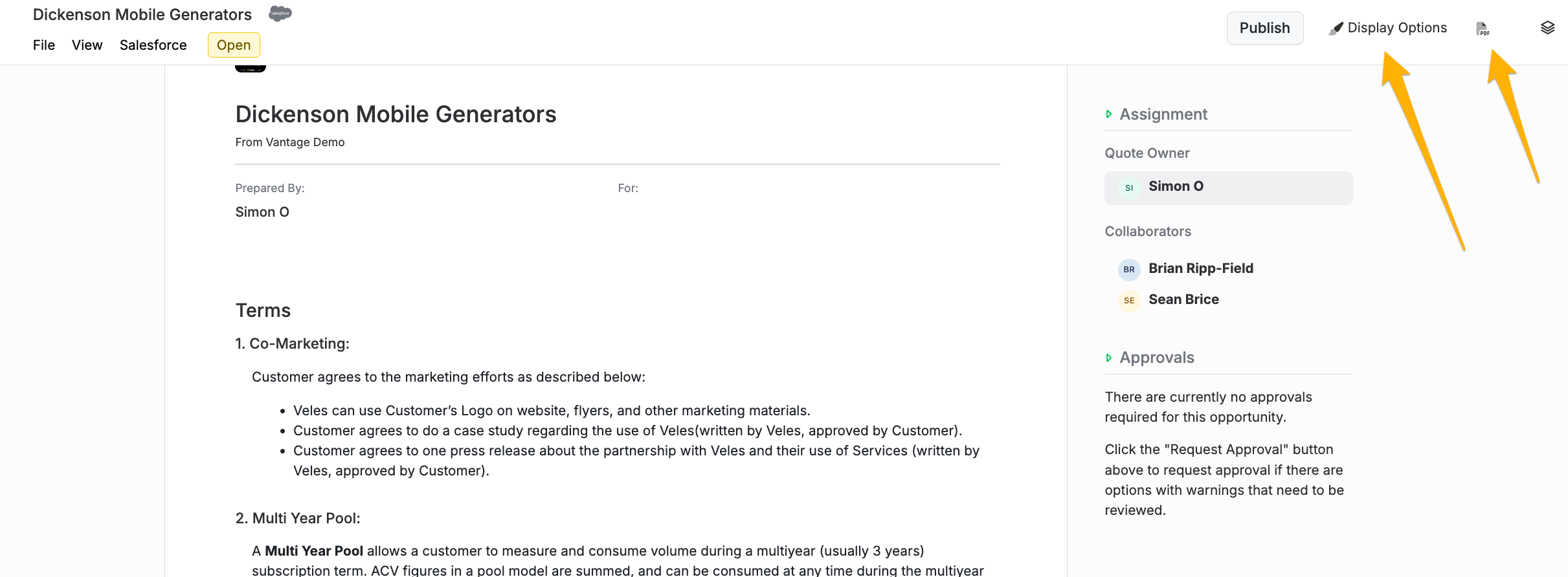Open the Salesforce menu

[x=153, y=45]
